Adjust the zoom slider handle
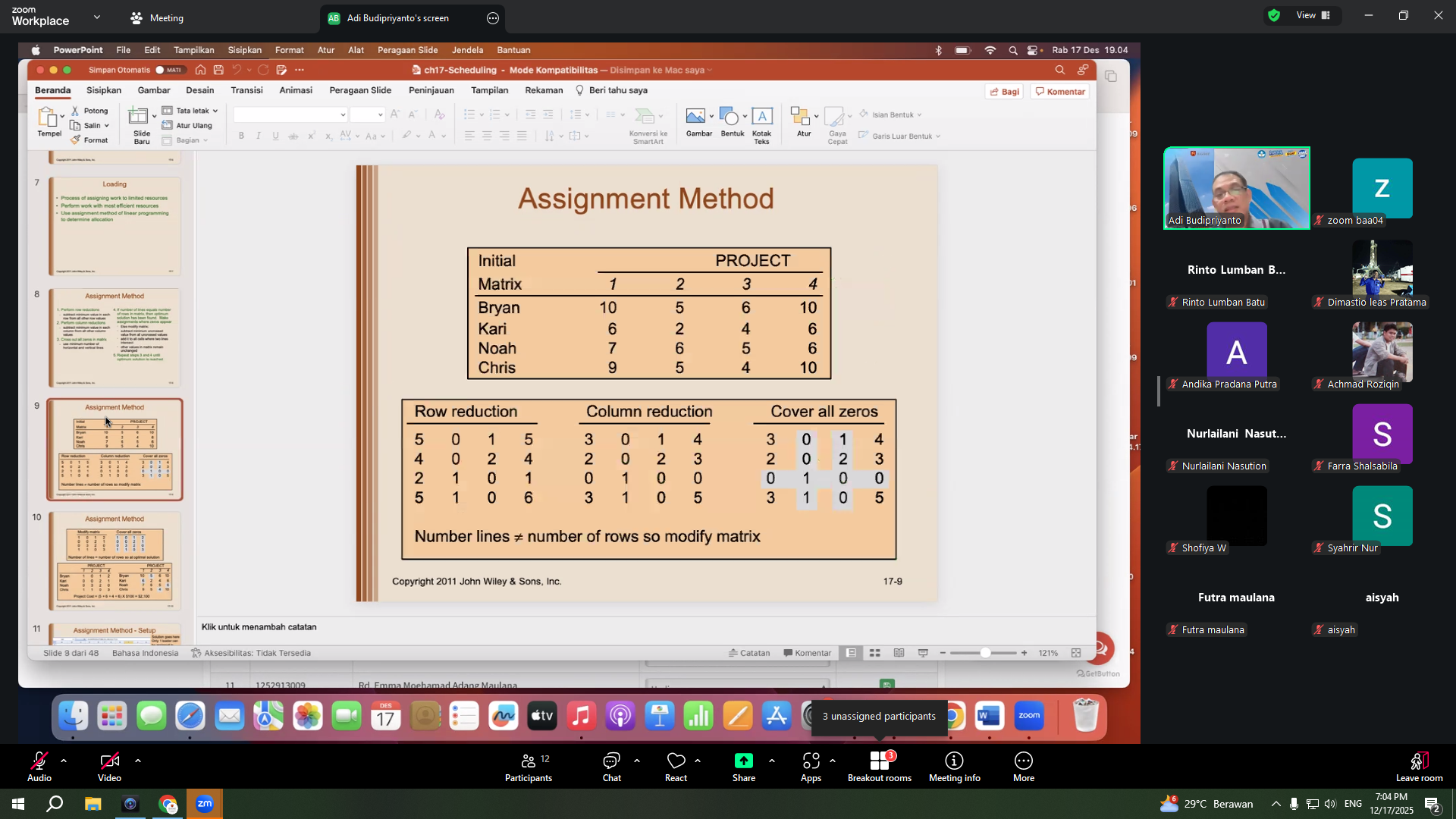 (x=985, y=653)
